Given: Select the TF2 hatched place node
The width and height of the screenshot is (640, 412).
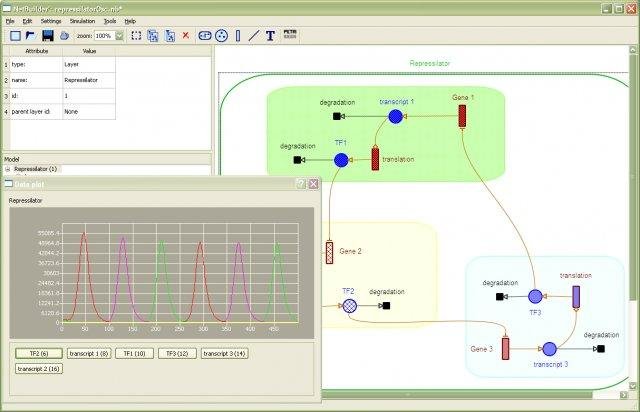Looking at the screenshot, I should tap(349, 305).
